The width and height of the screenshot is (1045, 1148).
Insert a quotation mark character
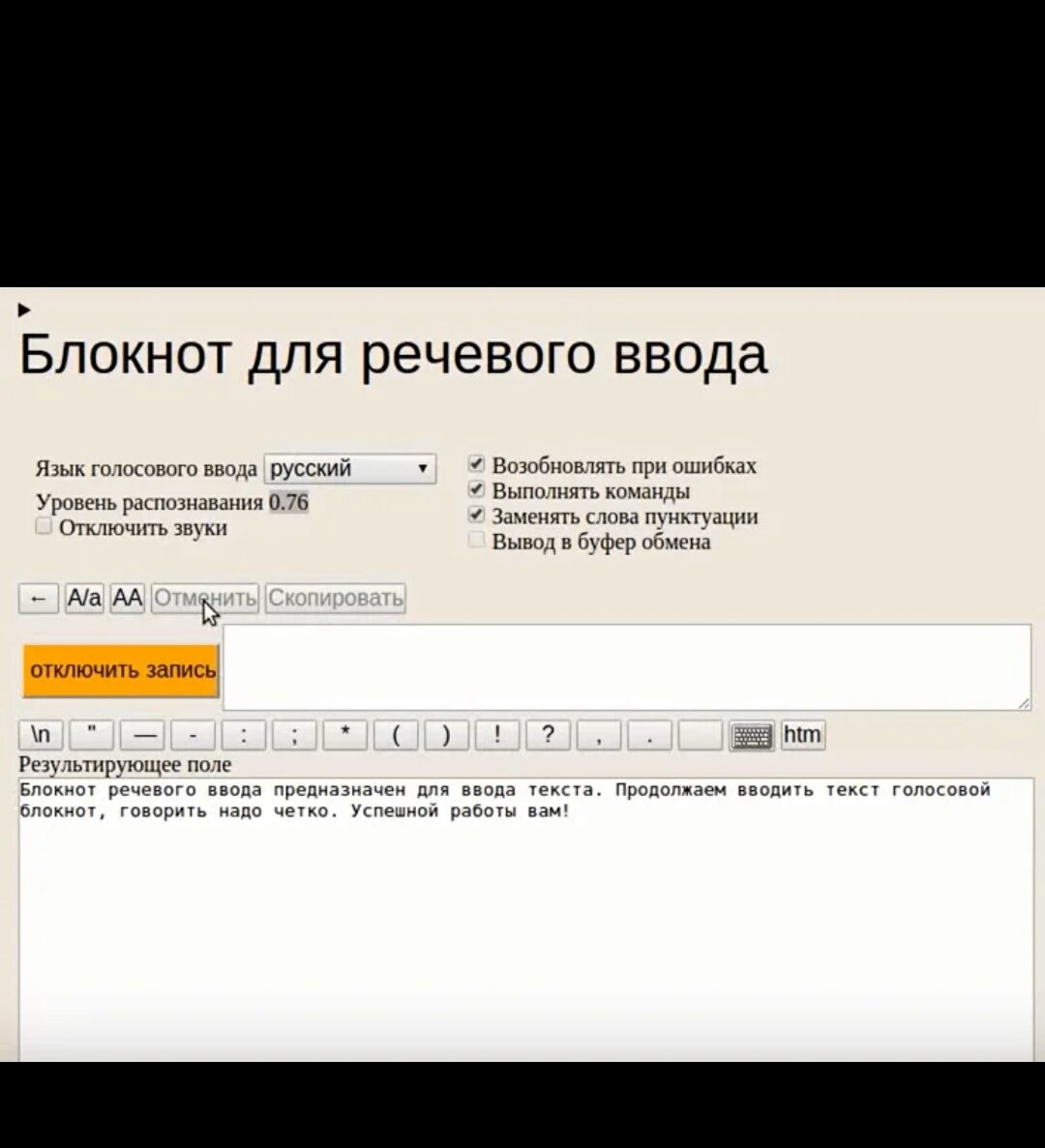[92, 735]
